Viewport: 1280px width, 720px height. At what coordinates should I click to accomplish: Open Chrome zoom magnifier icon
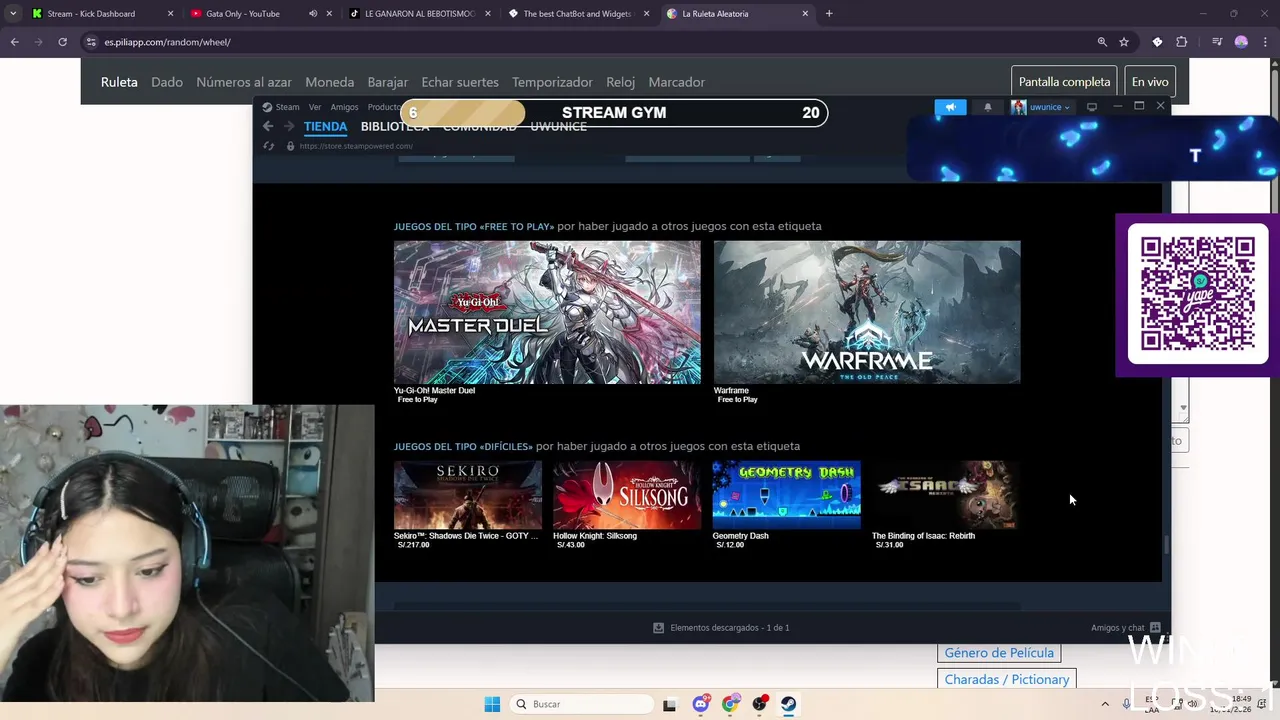coord(1102,42)
